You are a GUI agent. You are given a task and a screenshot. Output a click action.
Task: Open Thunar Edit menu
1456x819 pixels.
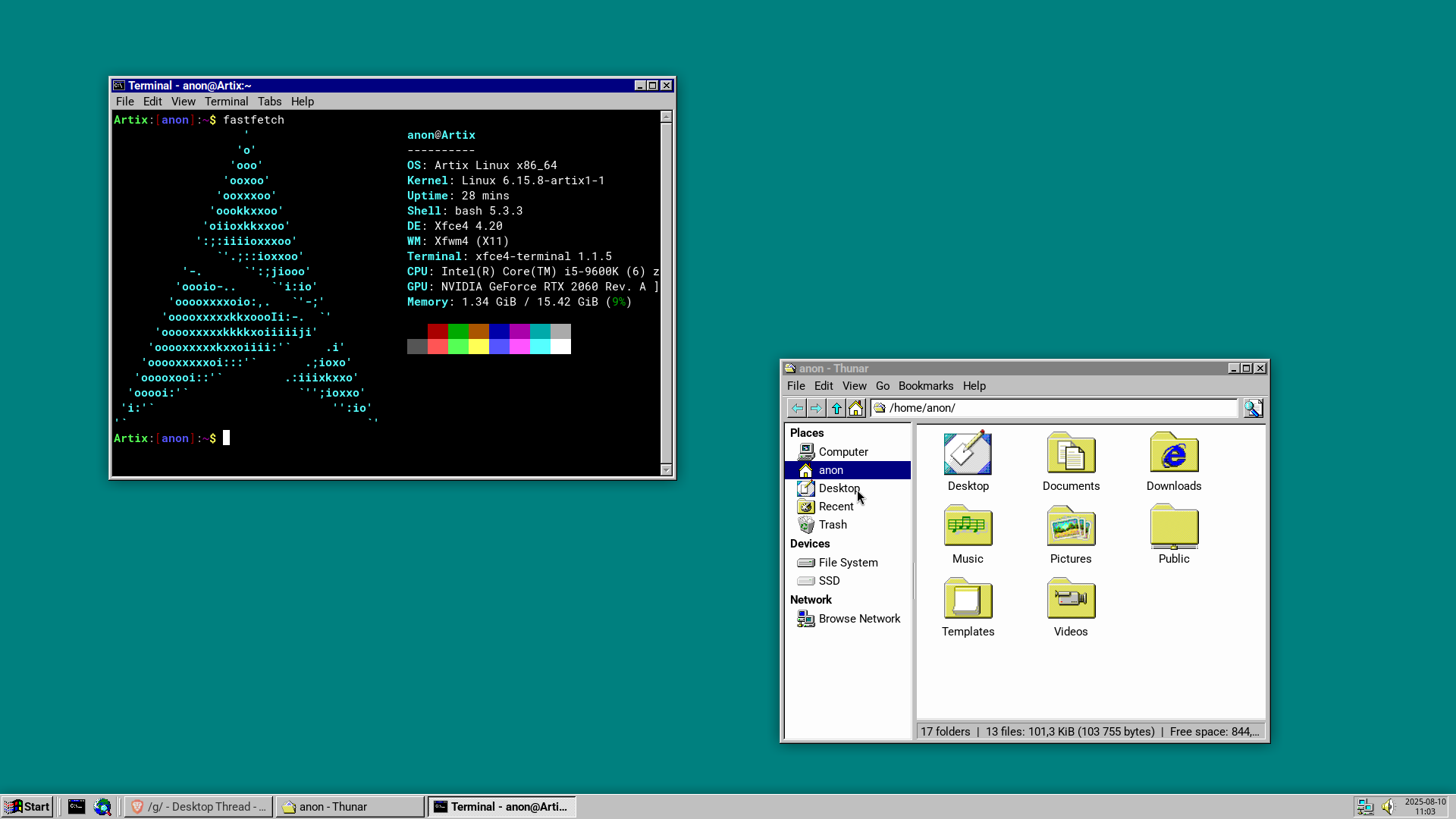[x=824, y=386]
